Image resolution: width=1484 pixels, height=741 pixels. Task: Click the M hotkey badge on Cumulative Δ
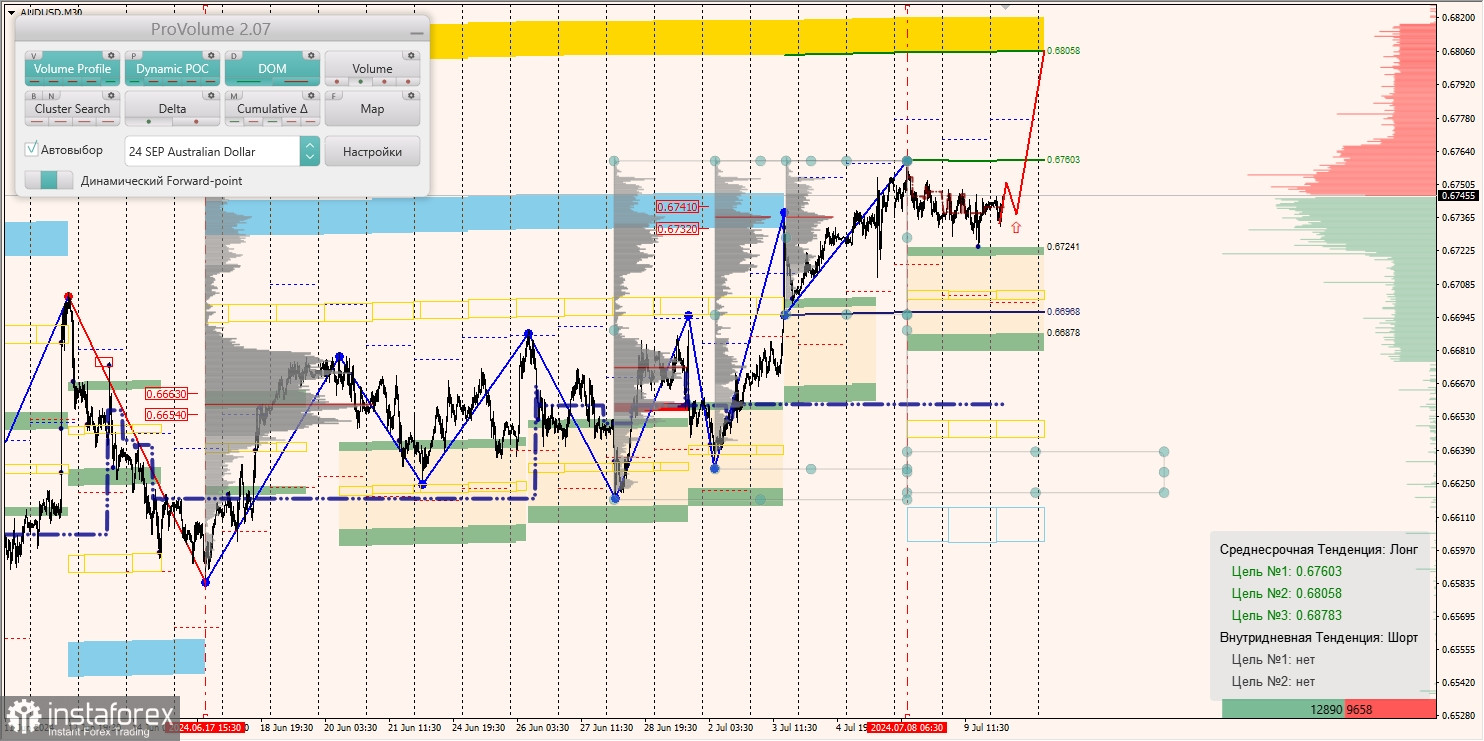(234, 96)
